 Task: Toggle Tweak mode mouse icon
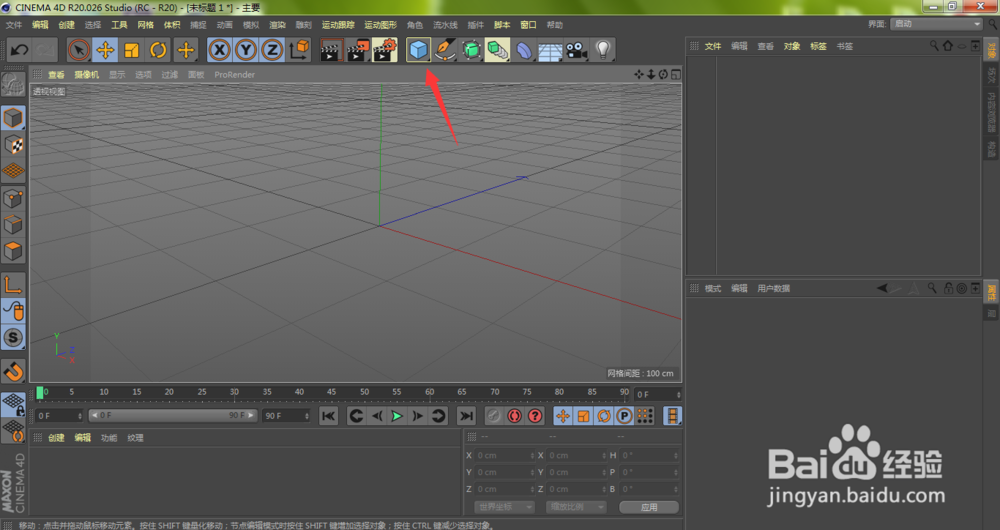[x=13, y=311]
